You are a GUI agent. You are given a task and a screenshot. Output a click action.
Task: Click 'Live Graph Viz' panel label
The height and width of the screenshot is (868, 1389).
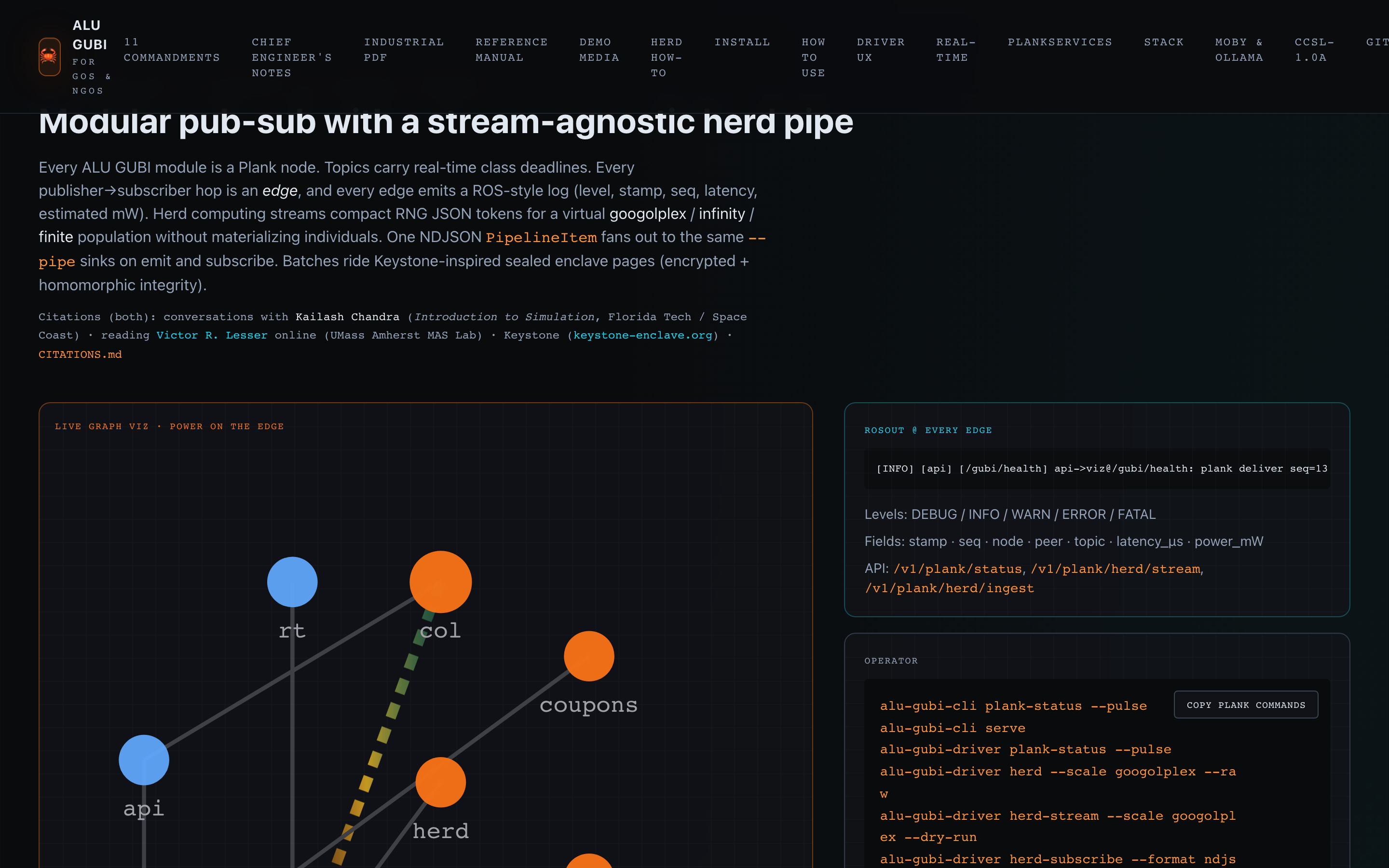169,427
